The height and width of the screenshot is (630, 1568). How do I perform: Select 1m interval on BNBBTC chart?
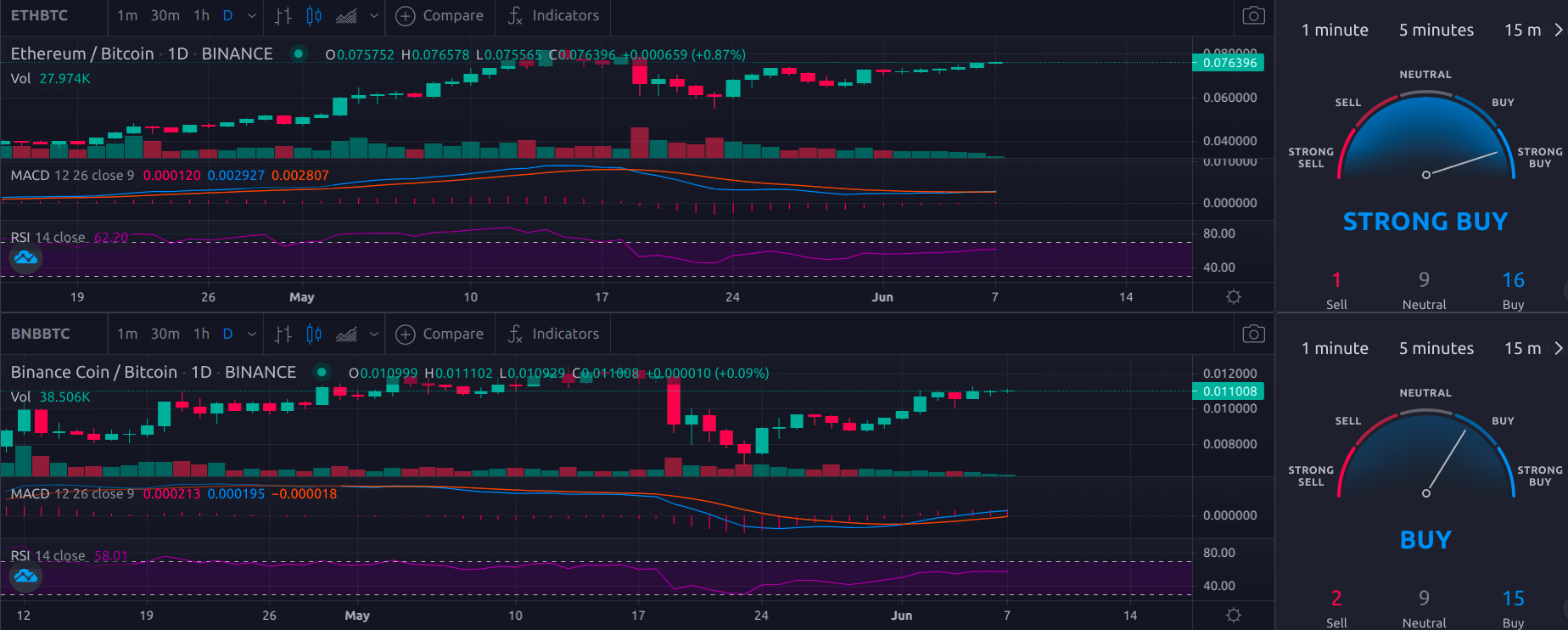click(127, 334)
